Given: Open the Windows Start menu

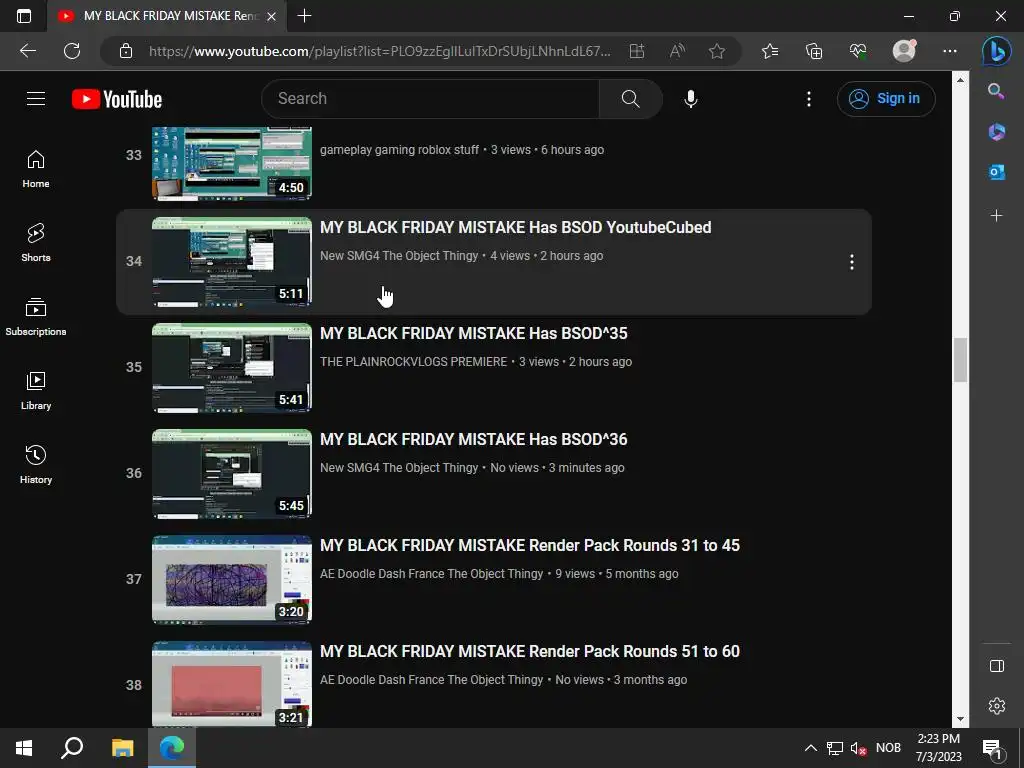Looking at the screenshot, I should (24, 748).
